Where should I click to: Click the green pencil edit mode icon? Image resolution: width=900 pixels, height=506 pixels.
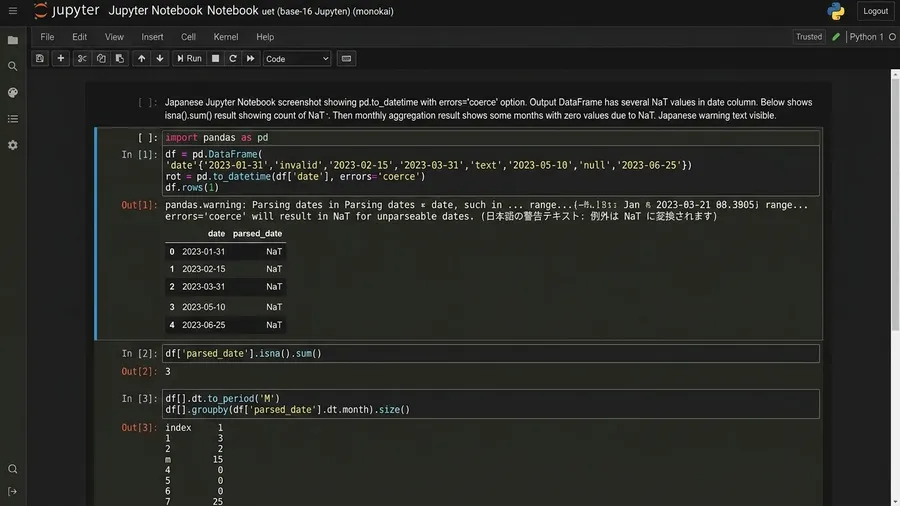click(836, 37)
